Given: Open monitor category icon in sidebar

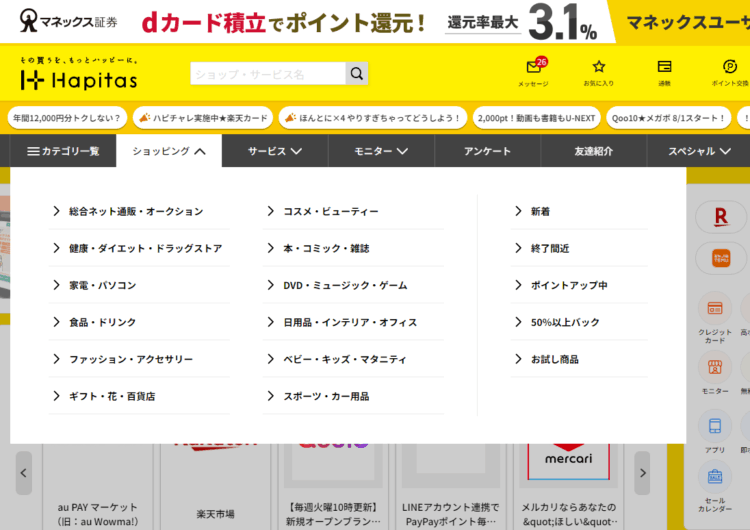Looking at the screenshot, I should click(715, 367).
